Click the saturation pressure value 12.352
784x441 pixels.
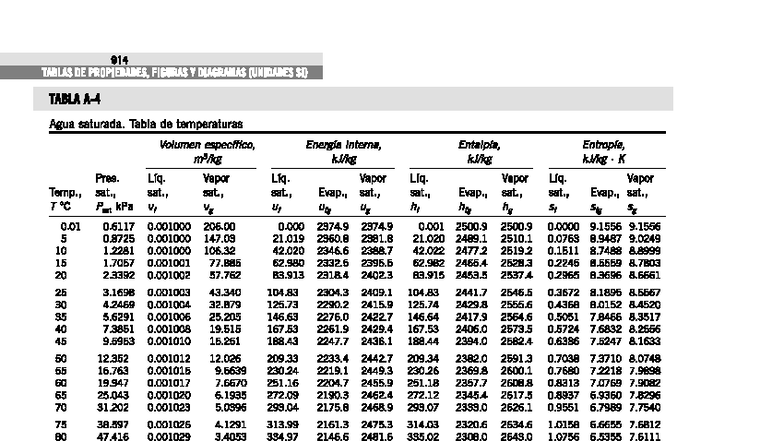115,358
